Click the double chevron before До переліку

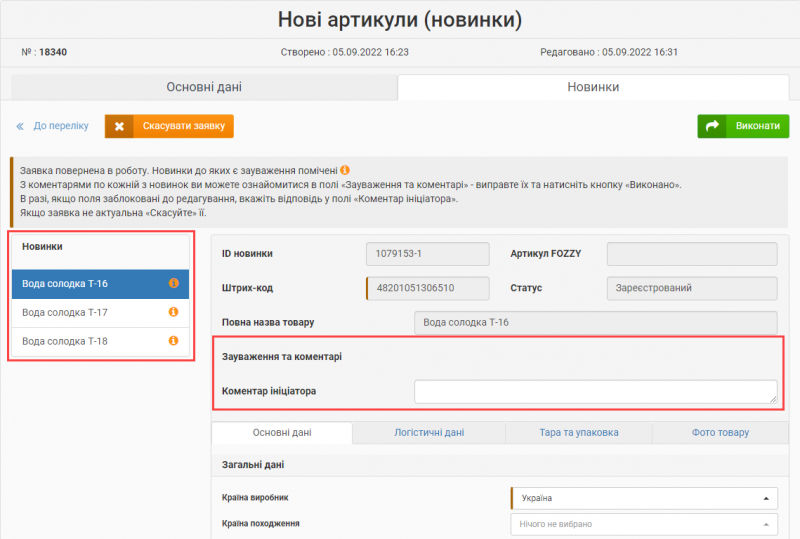coord(20,126)
